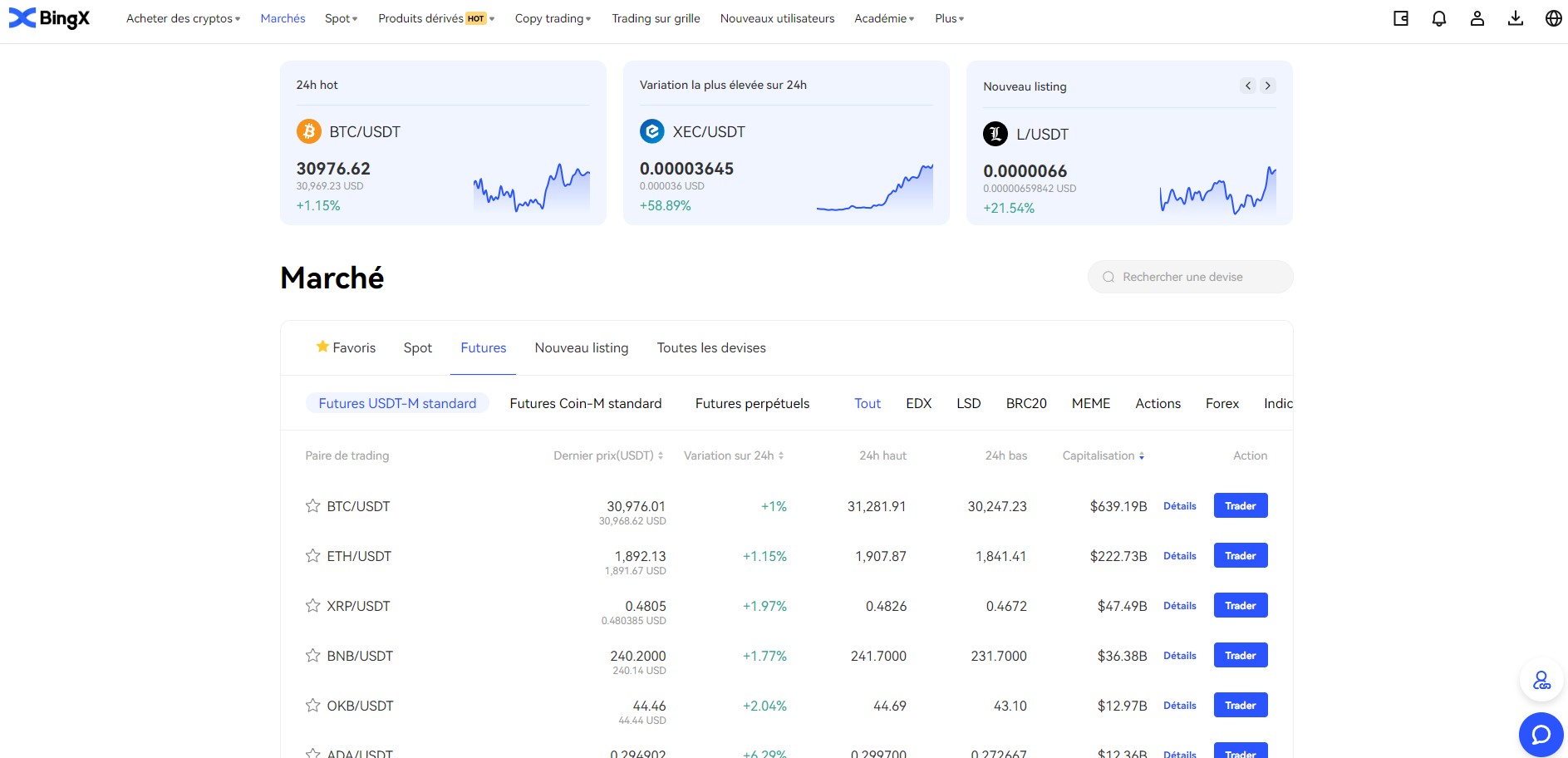
Task: Show next new listing
Action: pos(1268,86)
